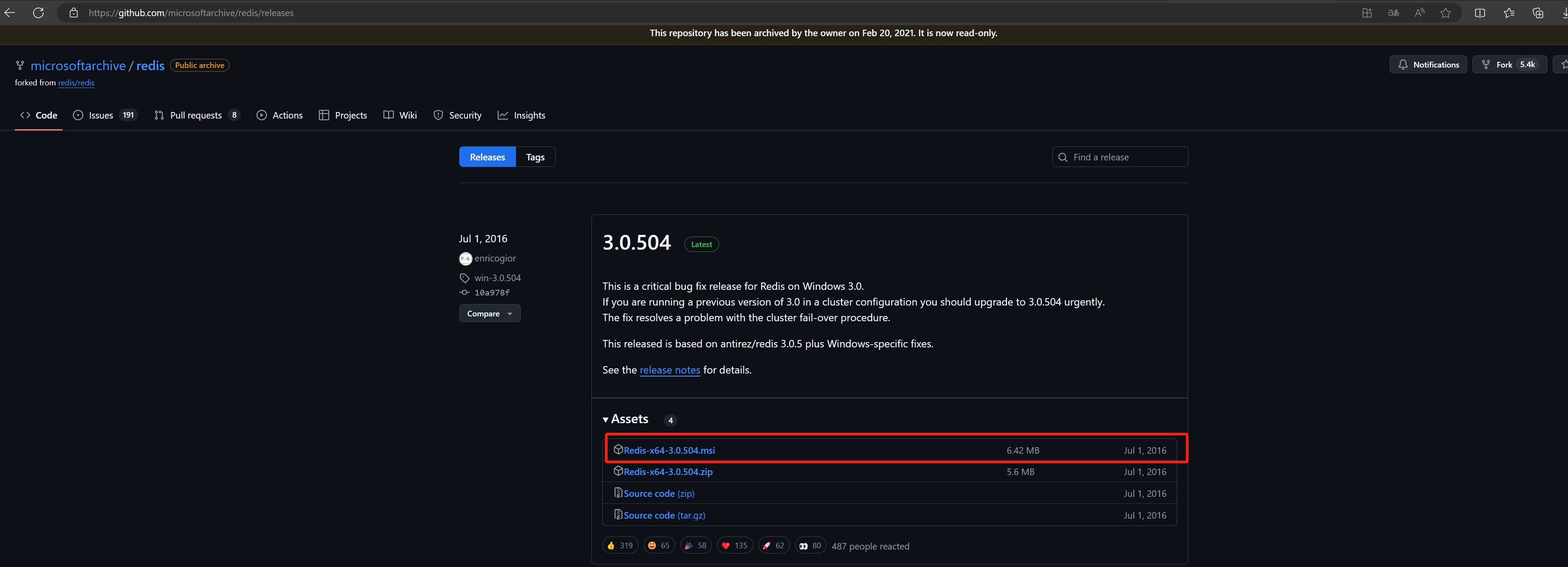Viewport: 1568px width, 567px height.
Task: Click the 487 people reacted text
Action: click(871, 547)
